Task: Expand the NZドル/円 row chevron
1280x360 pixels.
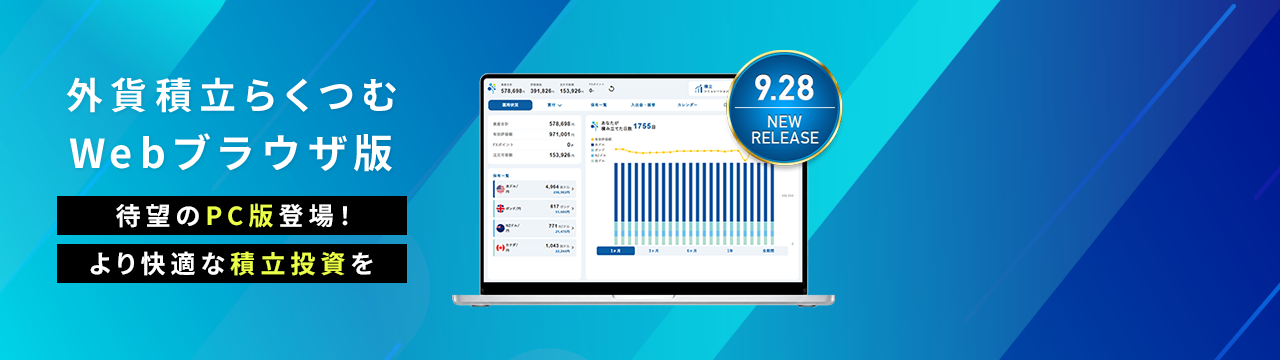Action: (x=573, y=228)
